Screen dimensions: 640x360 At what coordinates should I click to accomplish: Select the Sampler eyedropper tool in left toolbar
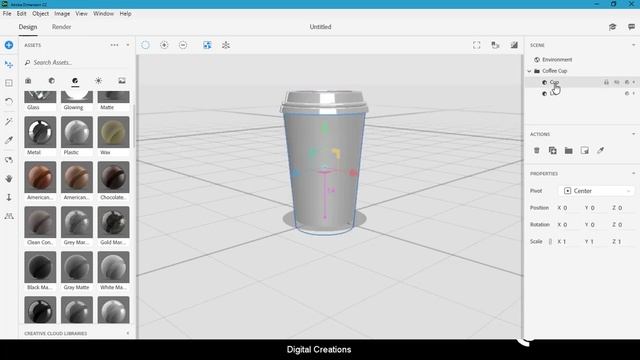tap(9, 140)
